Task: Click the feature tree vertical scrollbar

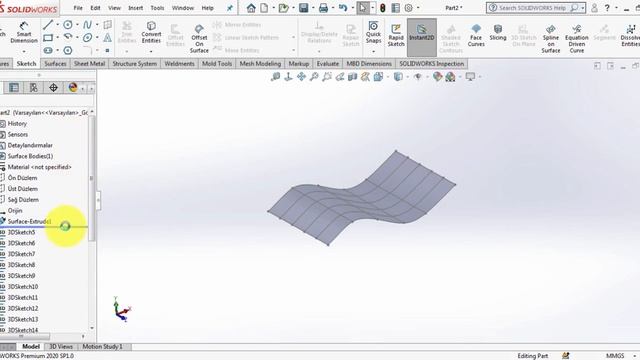Action: [91, 178]
